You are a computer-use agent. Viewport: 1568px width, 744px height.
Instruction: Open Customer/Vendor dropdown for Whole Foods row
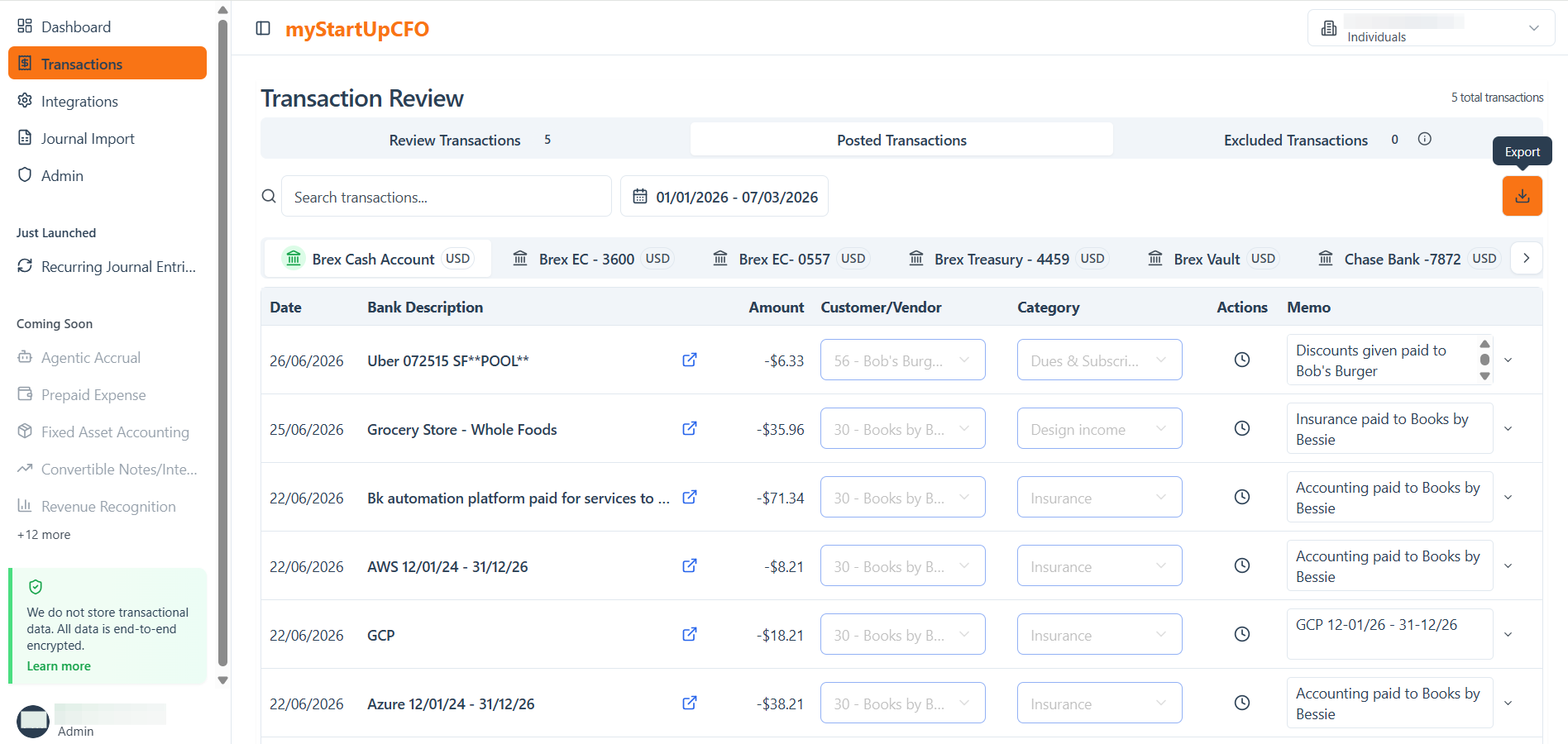click(x=902, y=428)
